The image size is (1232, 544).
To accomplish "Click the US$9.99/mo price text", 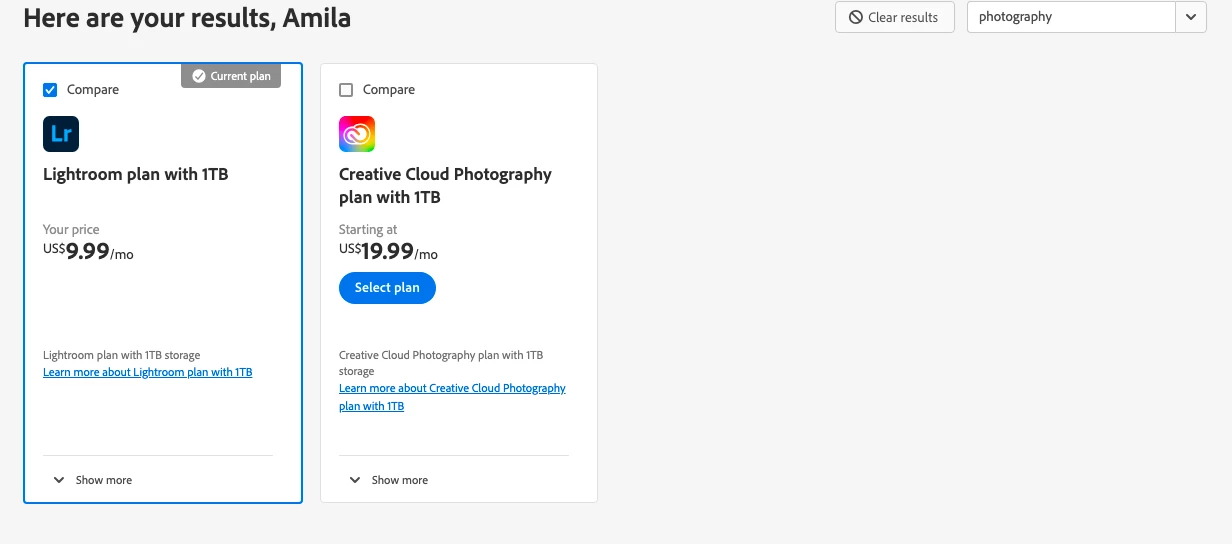I will tap(88, 252).
